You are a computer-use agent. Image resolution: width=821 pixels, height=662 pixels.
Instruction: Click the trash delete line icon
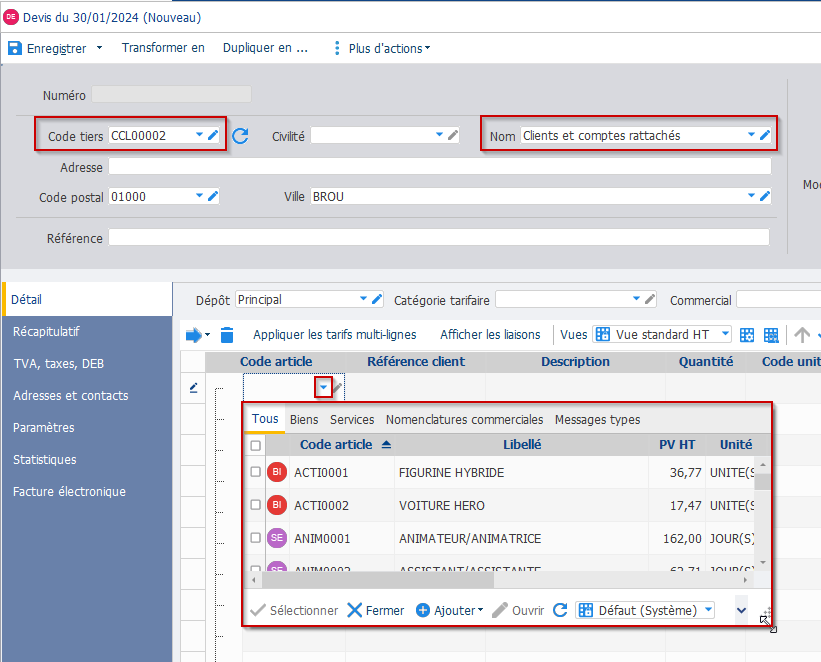point(227,335)
